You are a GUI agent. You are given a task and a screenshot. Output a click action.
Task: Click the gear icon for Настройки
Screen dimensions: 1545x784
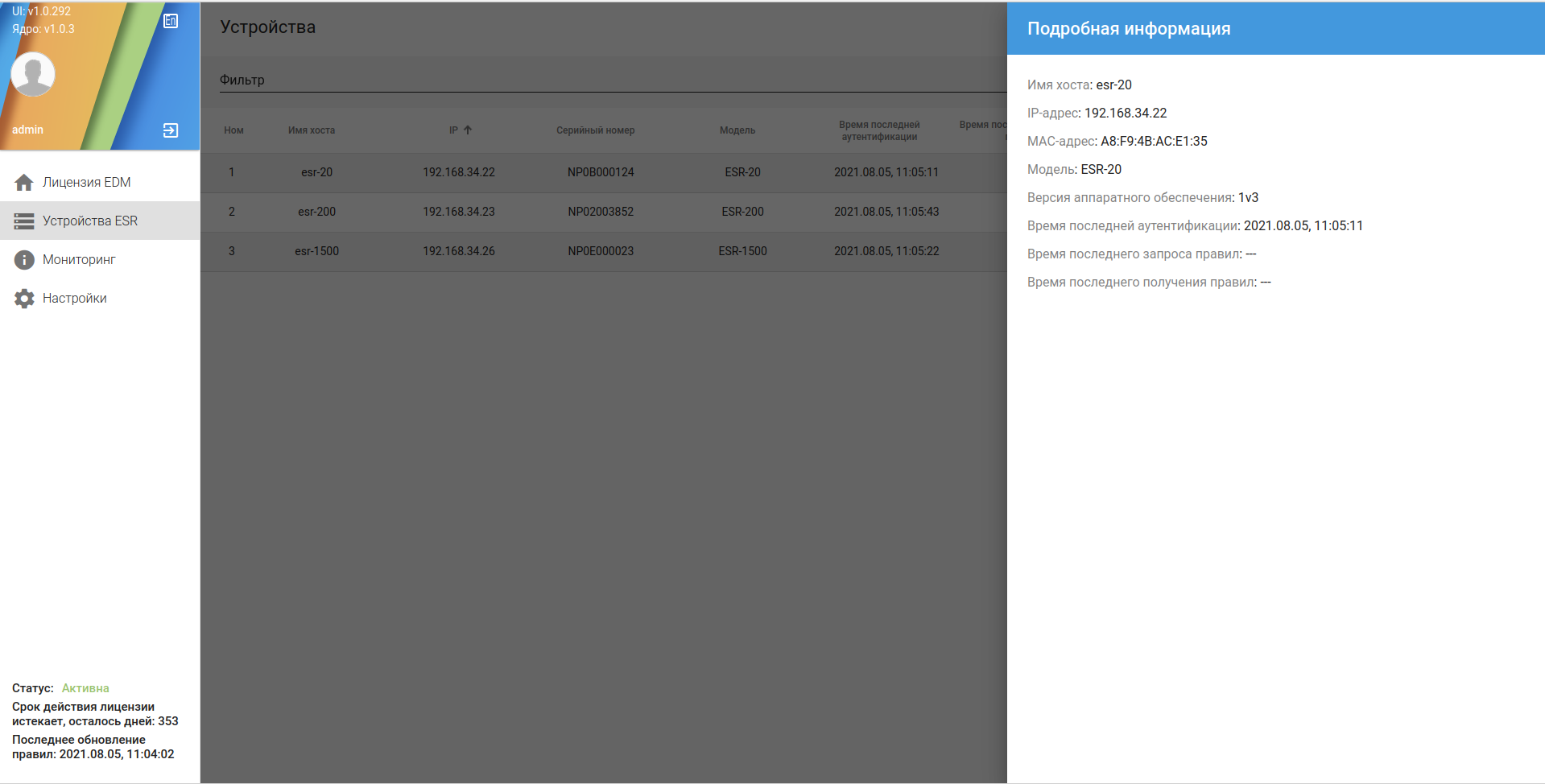24,299
